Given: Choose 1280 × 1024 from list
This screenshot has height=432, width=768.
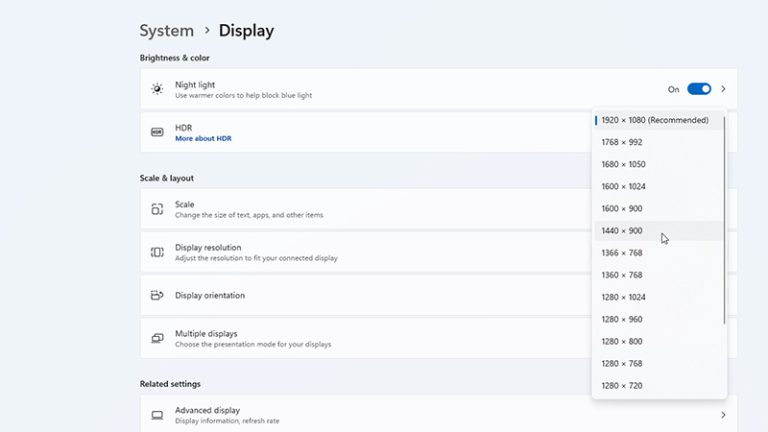Looking at the screenshot, I should click(658, 297).
